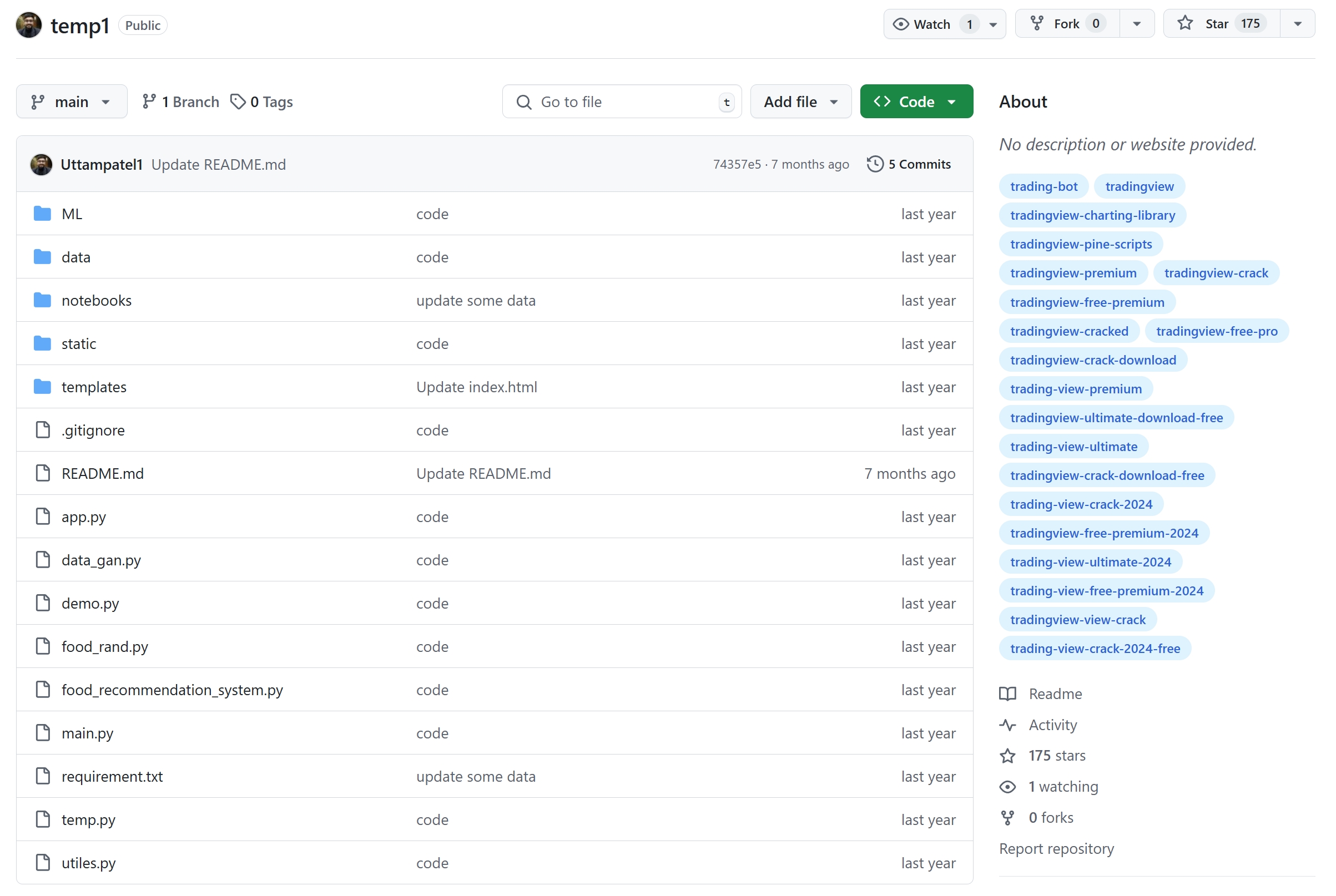Click the ML folder icon

pyautogui.click(x=42, y=214)
